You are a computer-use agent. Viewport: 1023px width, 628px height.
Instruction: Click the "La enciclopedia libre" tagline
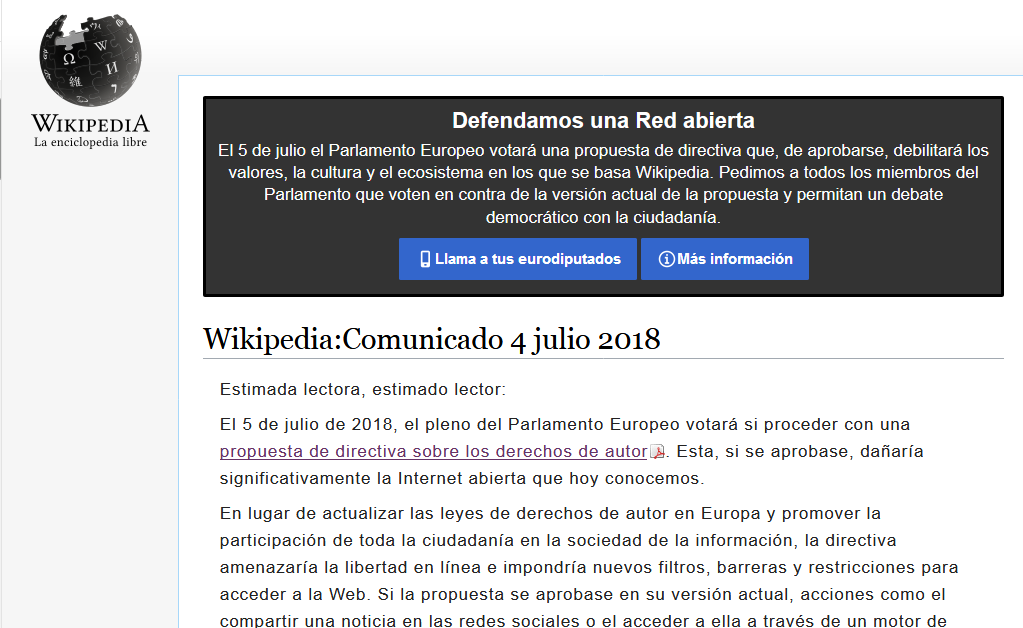(x=90, y=142)
